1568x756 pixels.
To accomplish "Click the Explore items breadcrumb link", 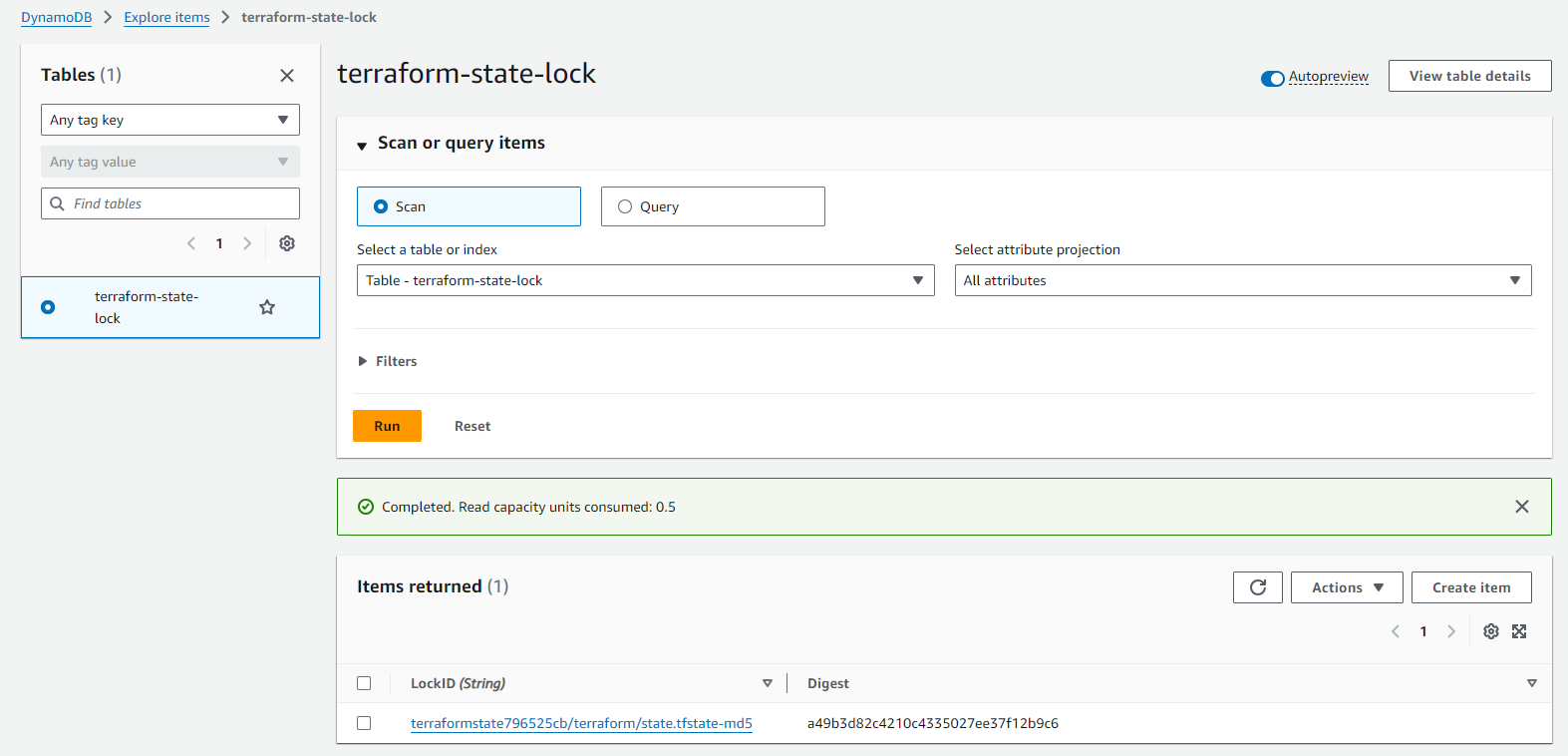I will (166, 17).
